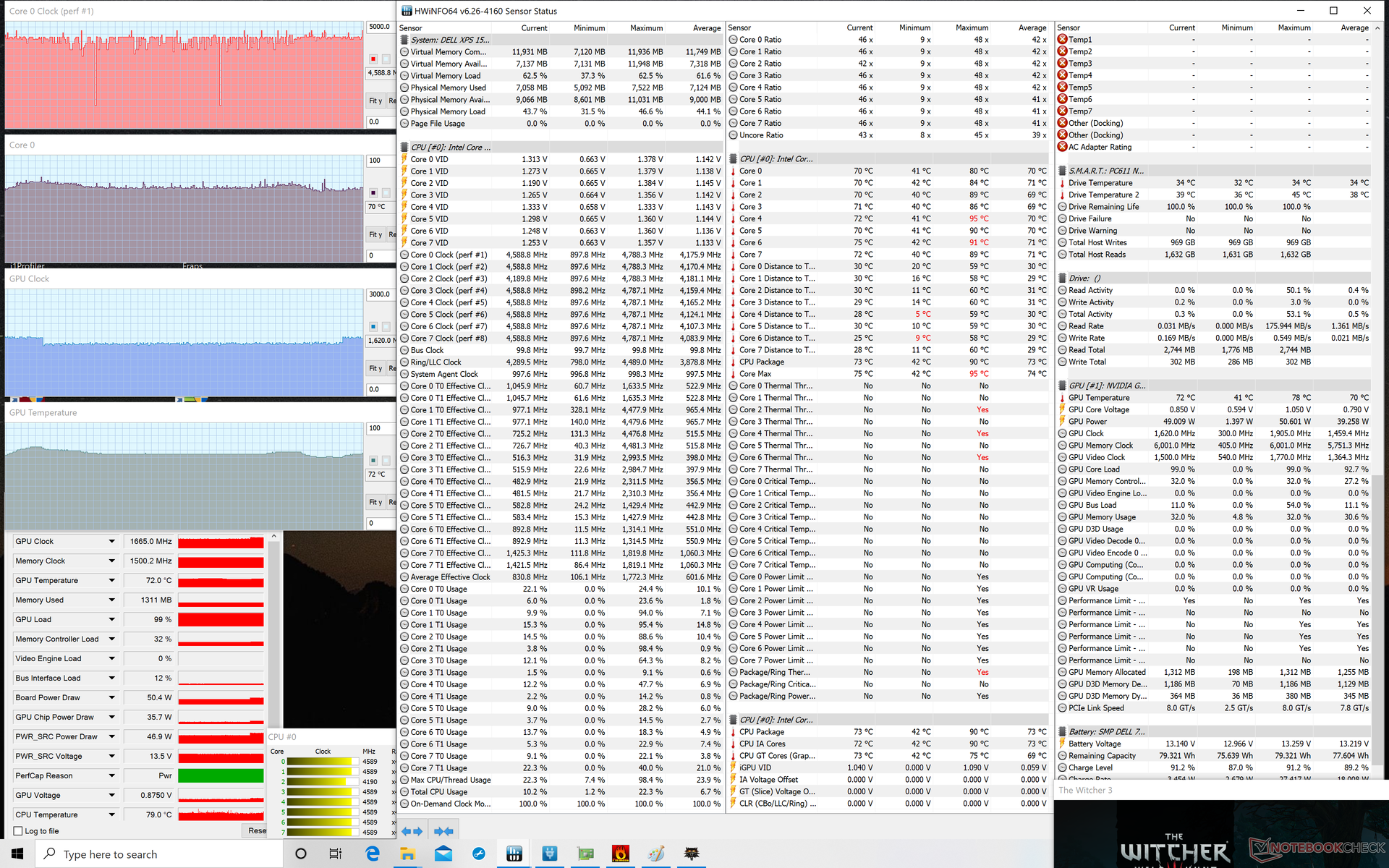Click the collapse layout arrows icon in HWiNFO
1389x868 pixels.
point(443,831)
